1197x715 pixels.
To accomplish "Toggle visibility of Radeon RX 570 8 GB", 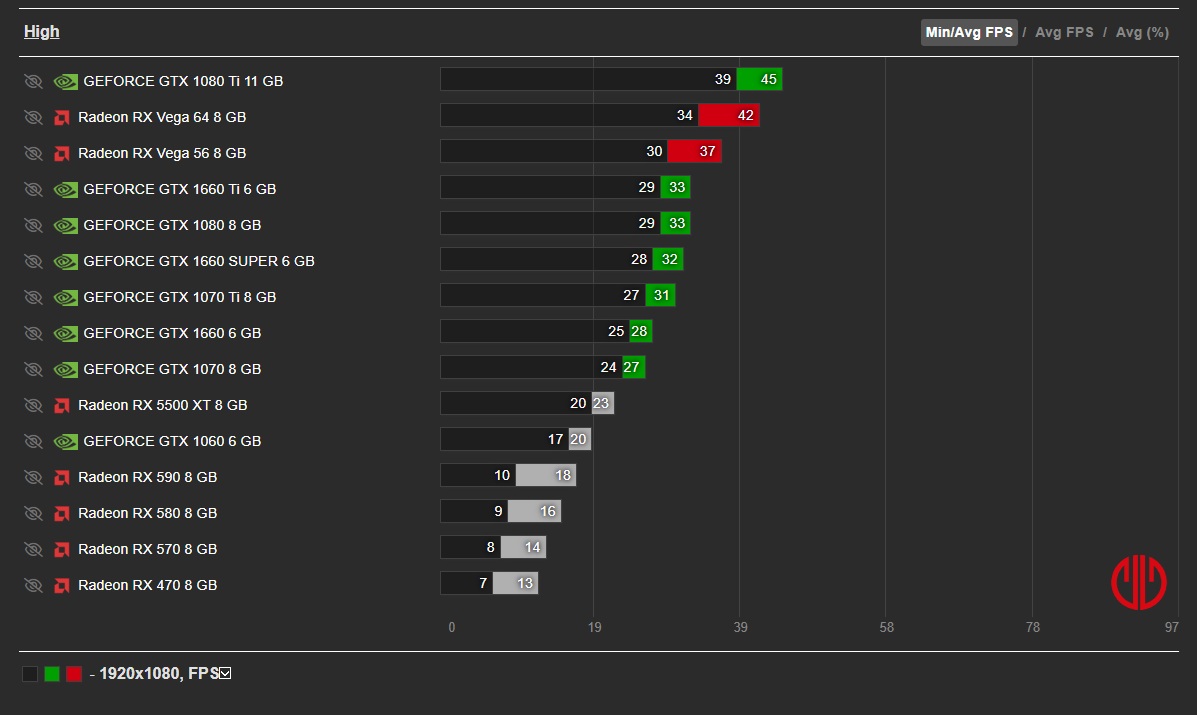I will point(33,549).
